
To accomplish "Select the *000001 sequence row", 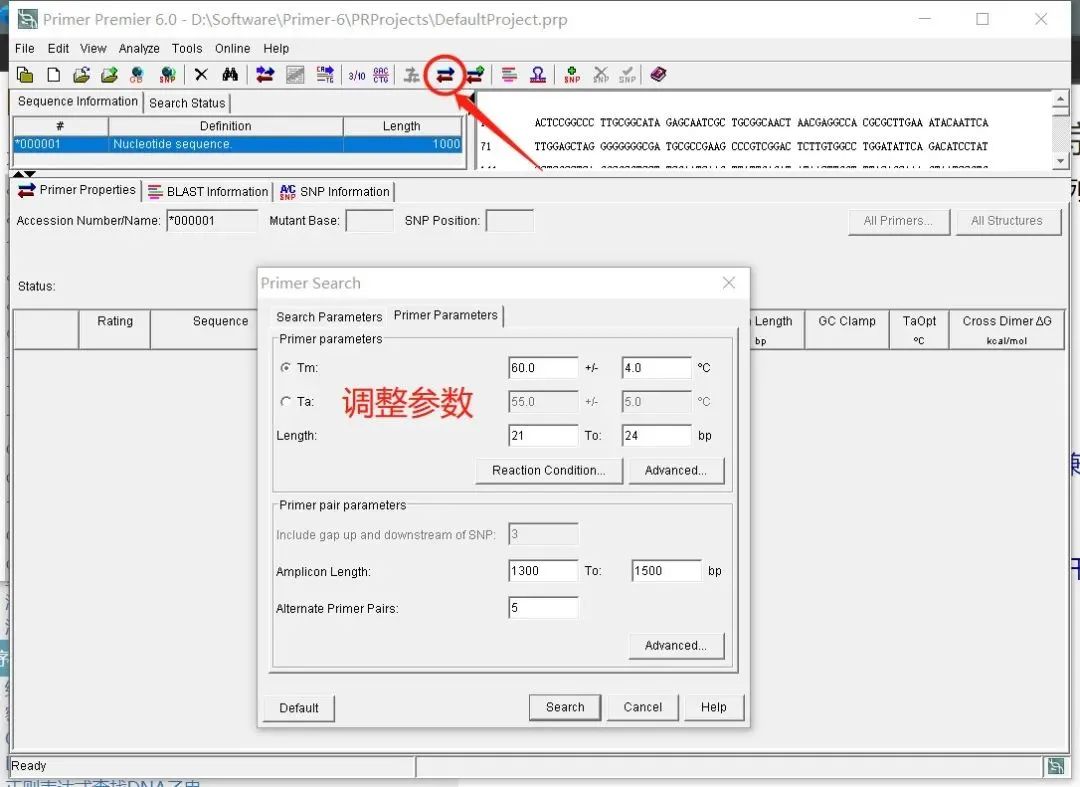I will (x=238, y=144).
